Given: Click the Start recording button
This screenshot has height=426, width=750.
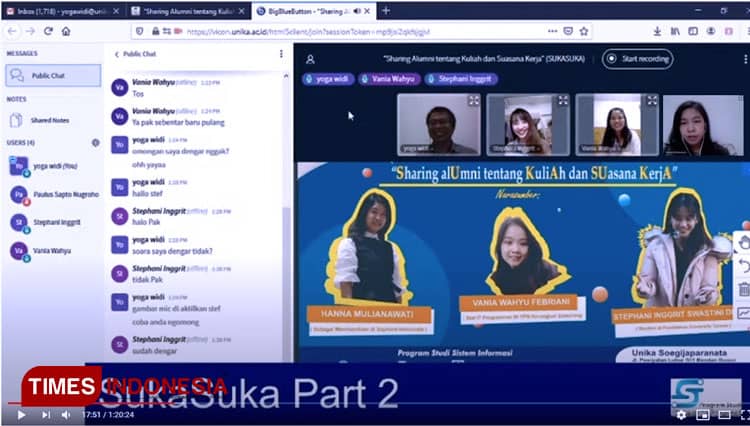Looking at the screenshot, I should [638, 59].
